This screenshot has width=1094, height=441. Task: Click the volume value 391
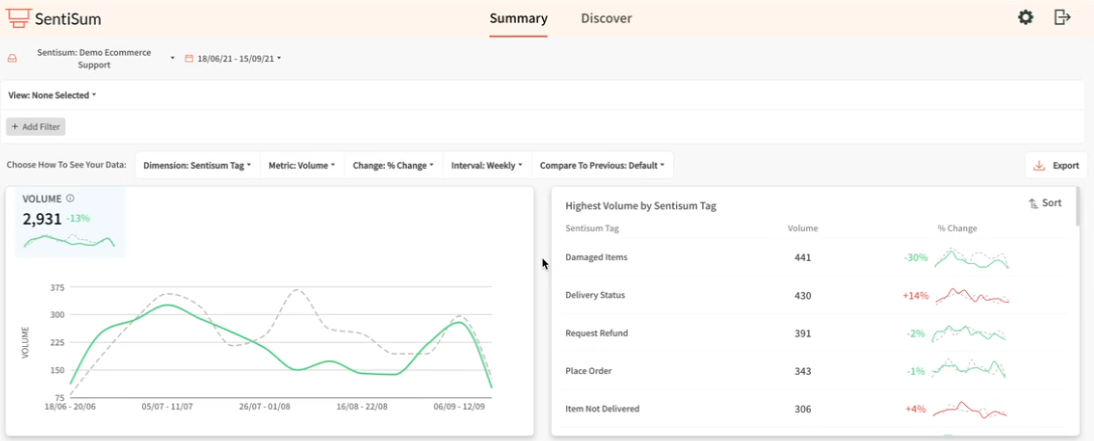click(x=802, y=334)
